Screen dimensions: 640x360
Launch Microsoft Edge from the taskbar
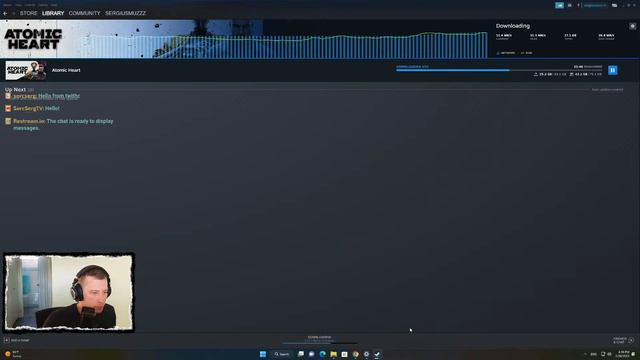point(323,354)
